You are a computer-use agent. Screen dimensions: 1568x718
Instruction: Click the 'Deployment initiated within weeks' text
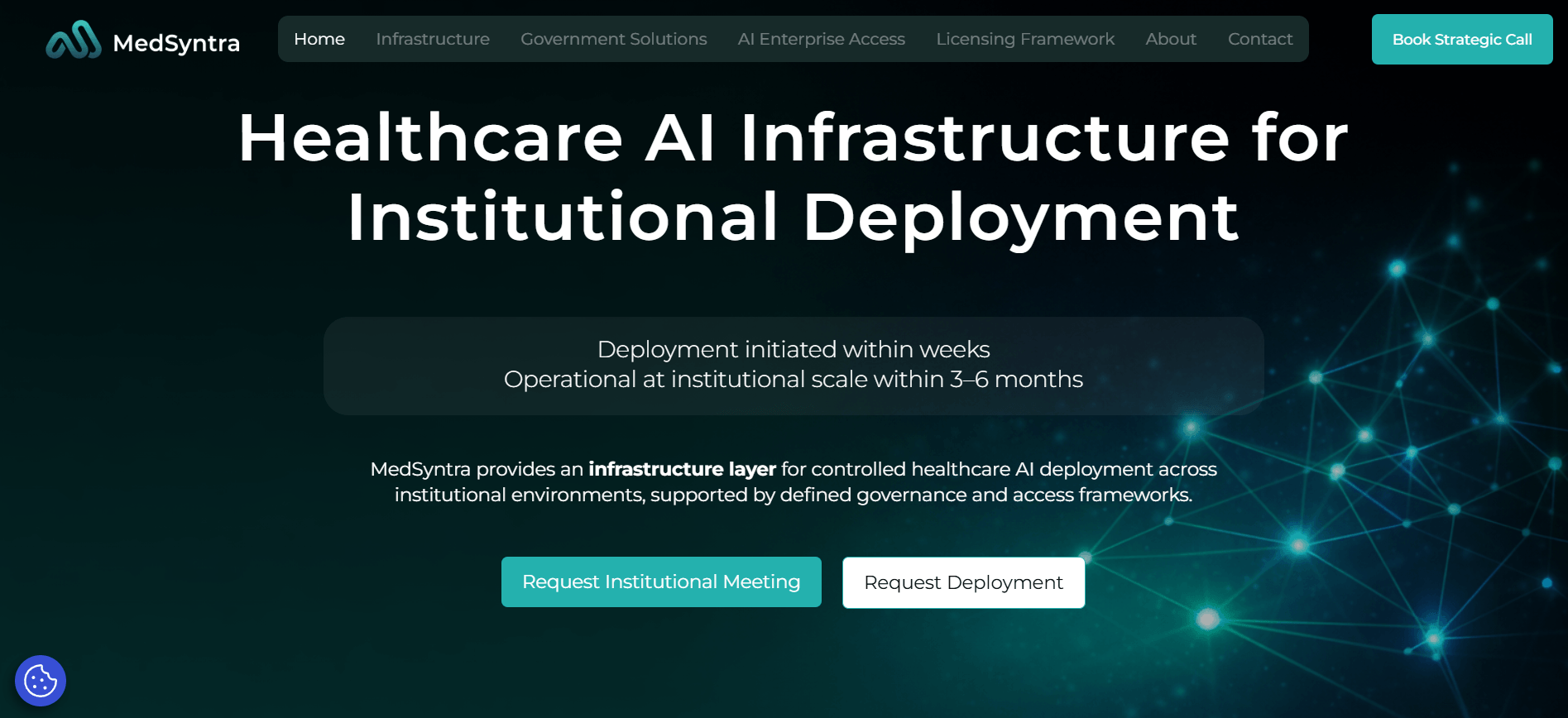click(x=794, y=349)
